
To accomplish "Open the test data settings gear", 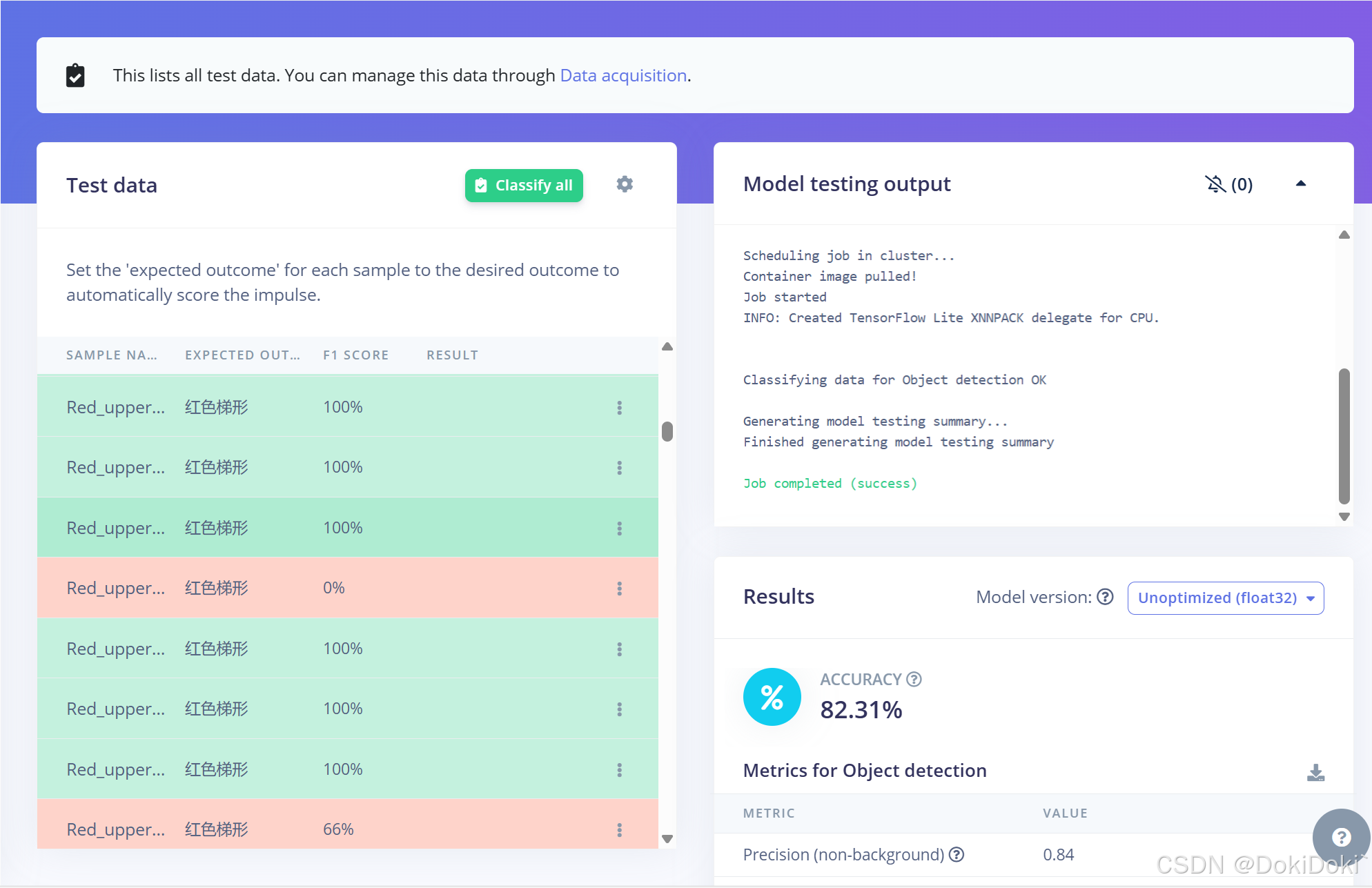I will [x=625, y=184].
